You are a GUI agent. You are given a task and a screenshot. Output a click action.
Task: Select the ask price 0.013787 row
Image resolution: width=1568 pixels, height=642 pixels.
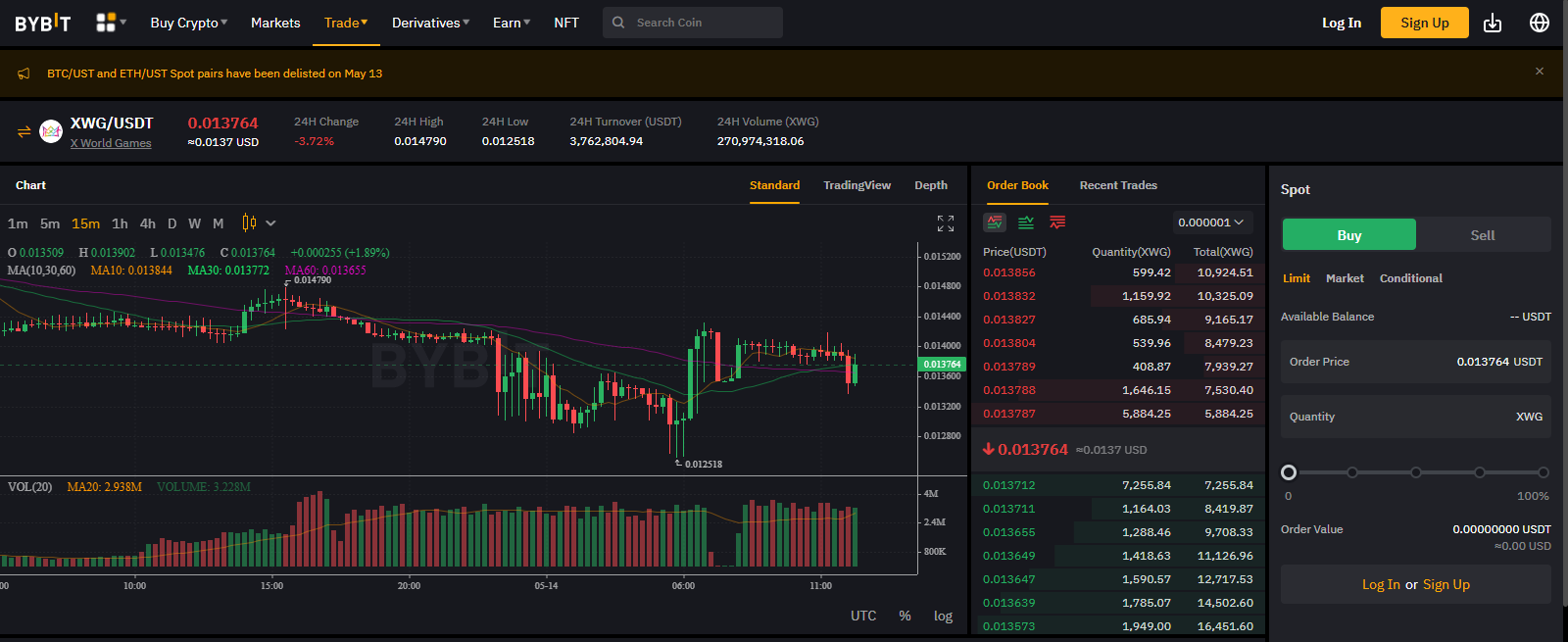point(1118,414)
